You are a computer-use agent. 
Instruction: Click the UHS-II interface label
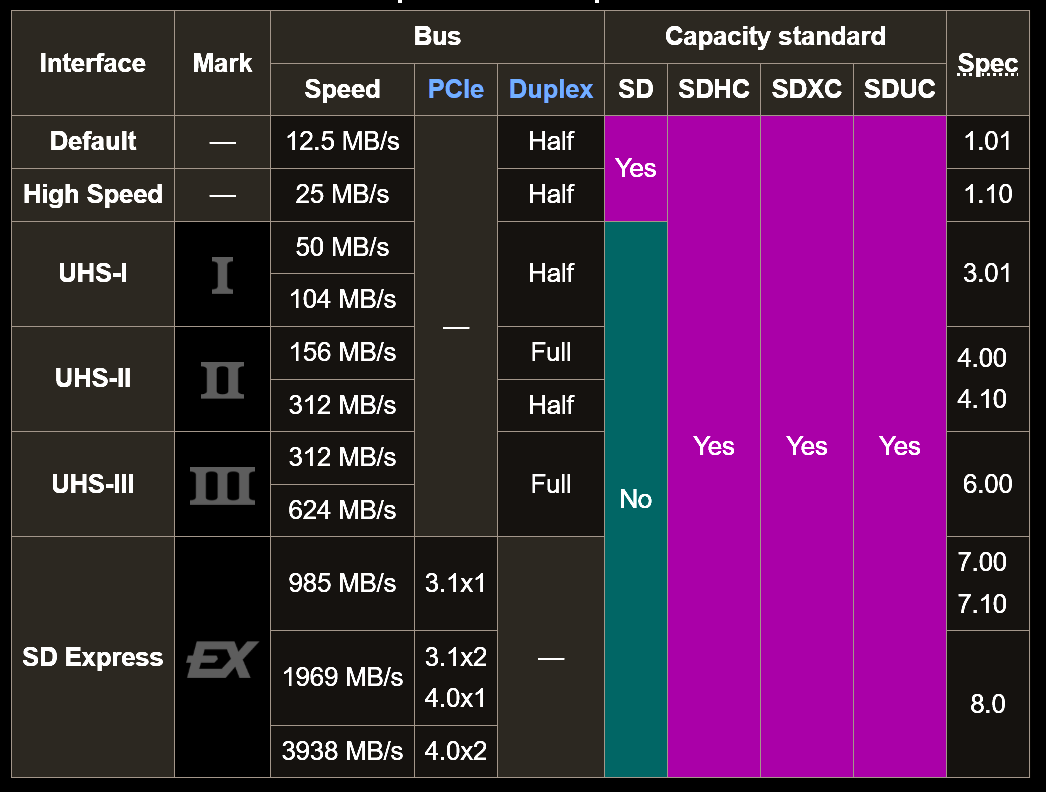[x=93, y=378]
